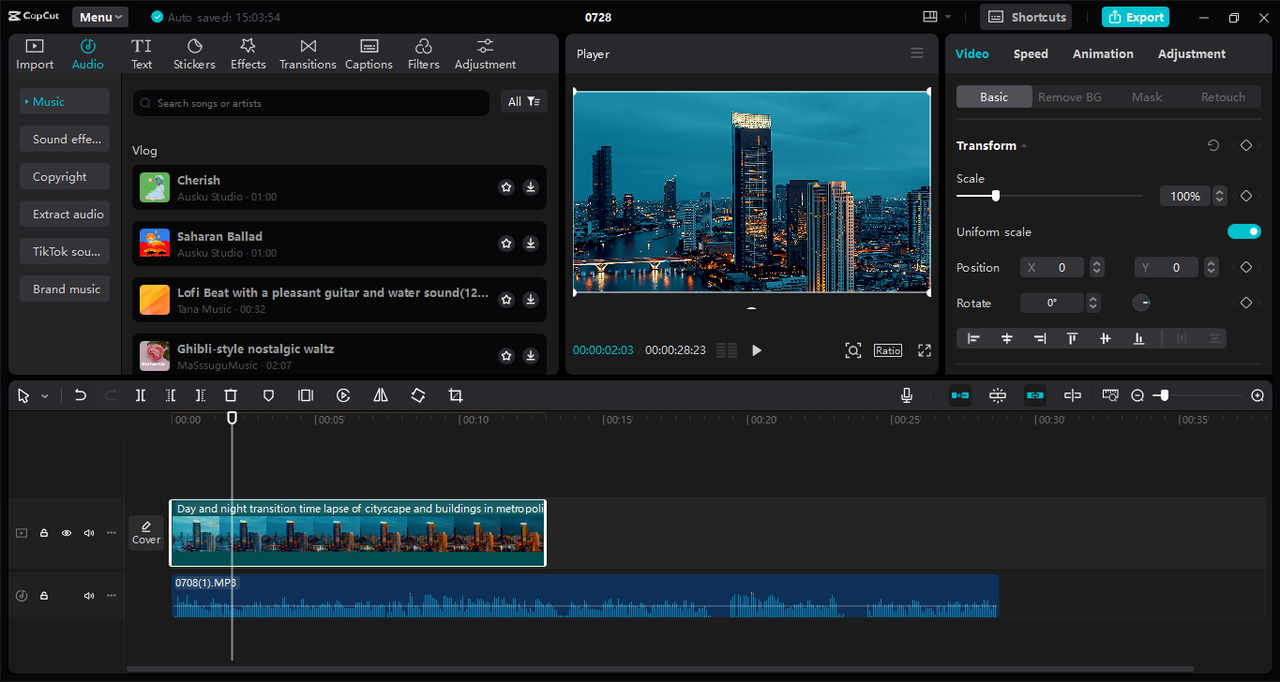Delete right of playhead tool
Viewport: 1280px width, 682px height.
(200, 396)
